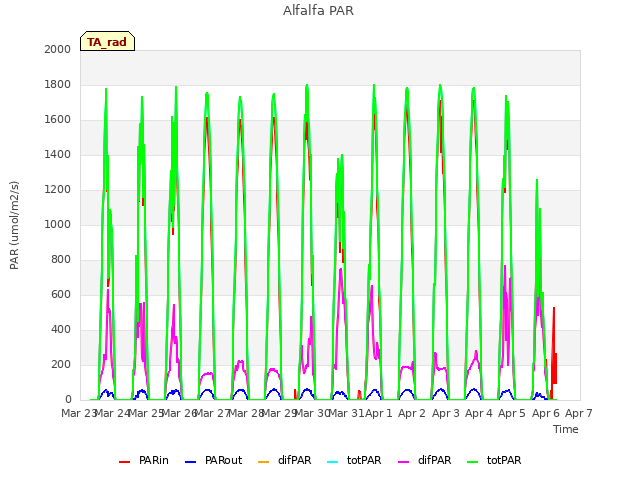Click the 2000 y-axis tick label
640x480 pixels.
click(x=58, y=49)
